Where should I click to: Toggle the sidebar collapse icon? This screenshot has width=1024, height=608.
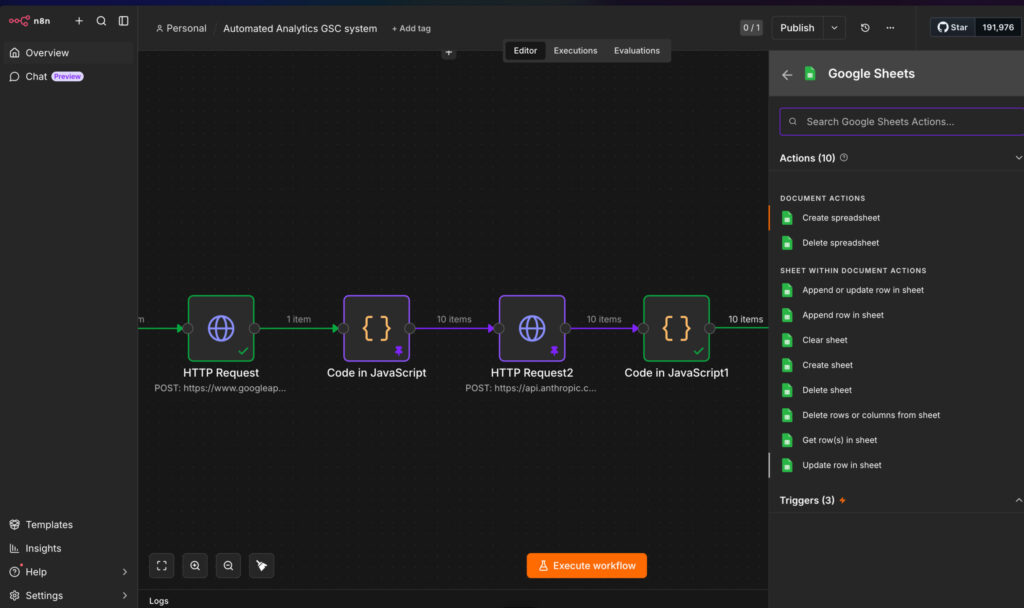pos(123,21)
